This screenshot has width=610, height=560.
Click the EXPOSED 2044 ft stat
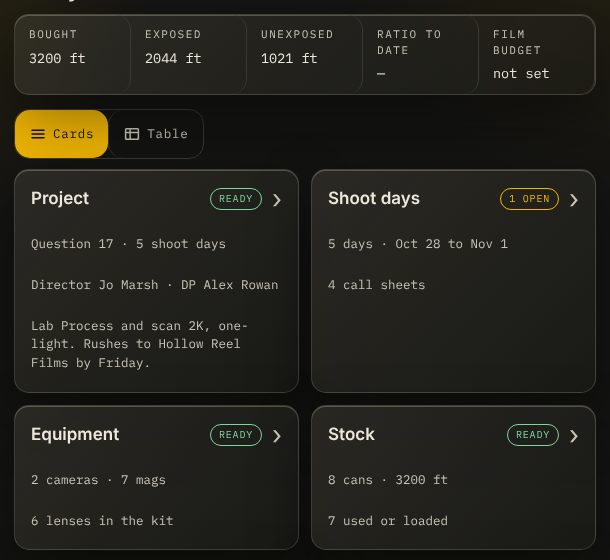188,54
